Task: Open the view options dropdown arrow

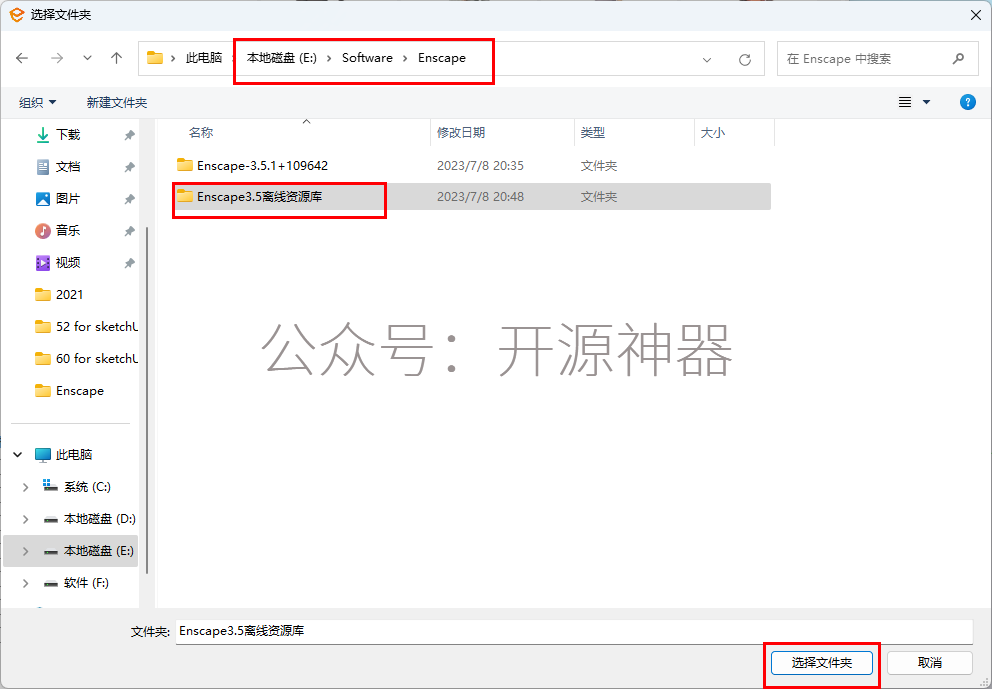Action: [927, 102]
